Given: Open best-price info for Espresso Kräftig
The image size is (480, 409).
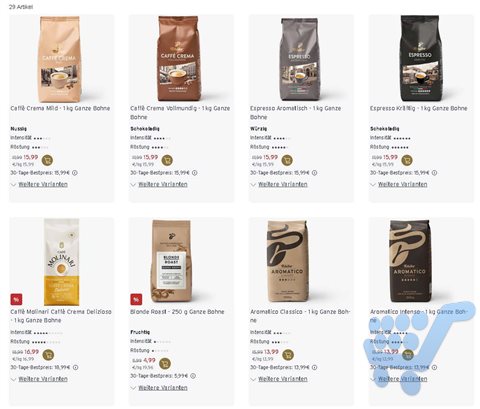Looking at the screenshot, I should click(434, 173).
